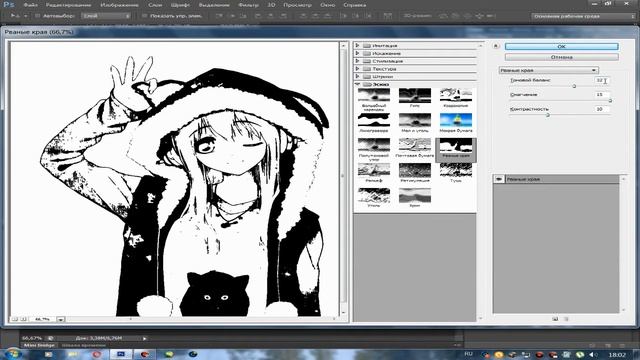The image size is (640, 360).
Task: Switch to the Mini Bridge tab
Action: [40, 345]
